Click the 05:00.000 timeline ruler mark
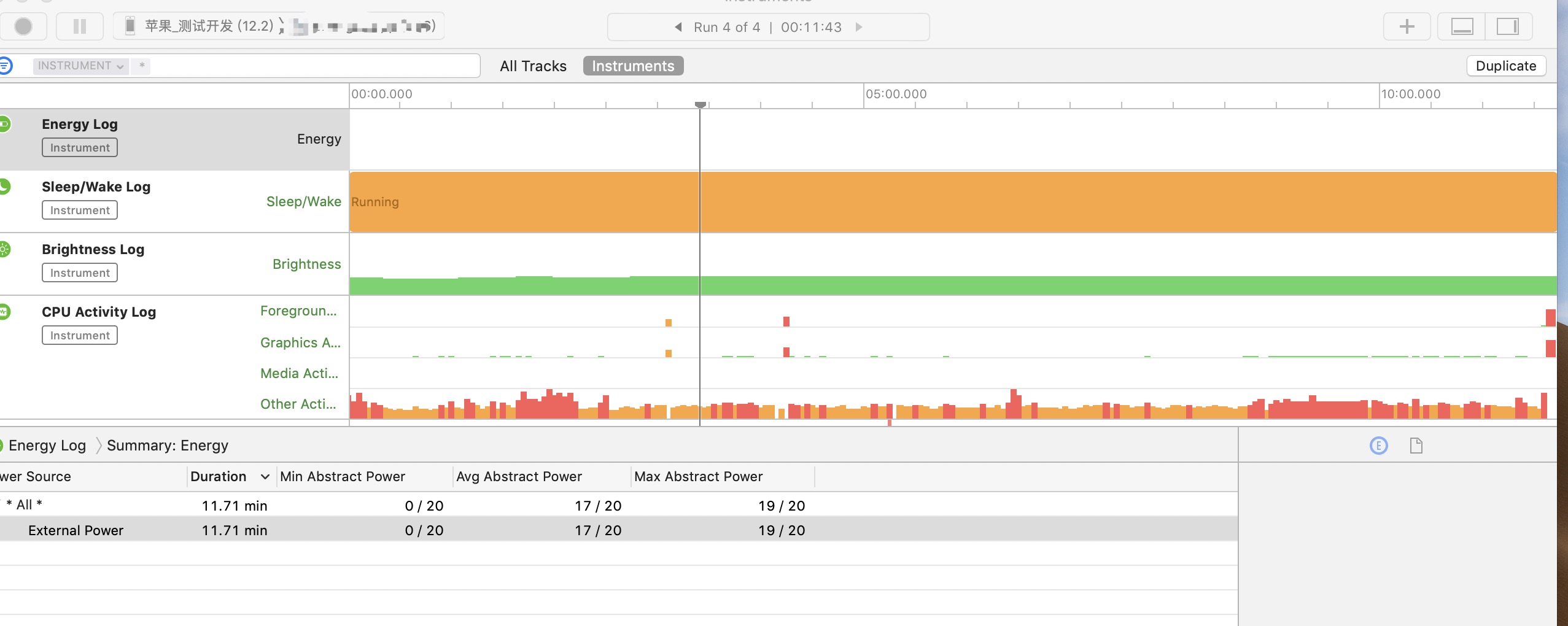The image size is (1568, 626). tap(896, 95)
